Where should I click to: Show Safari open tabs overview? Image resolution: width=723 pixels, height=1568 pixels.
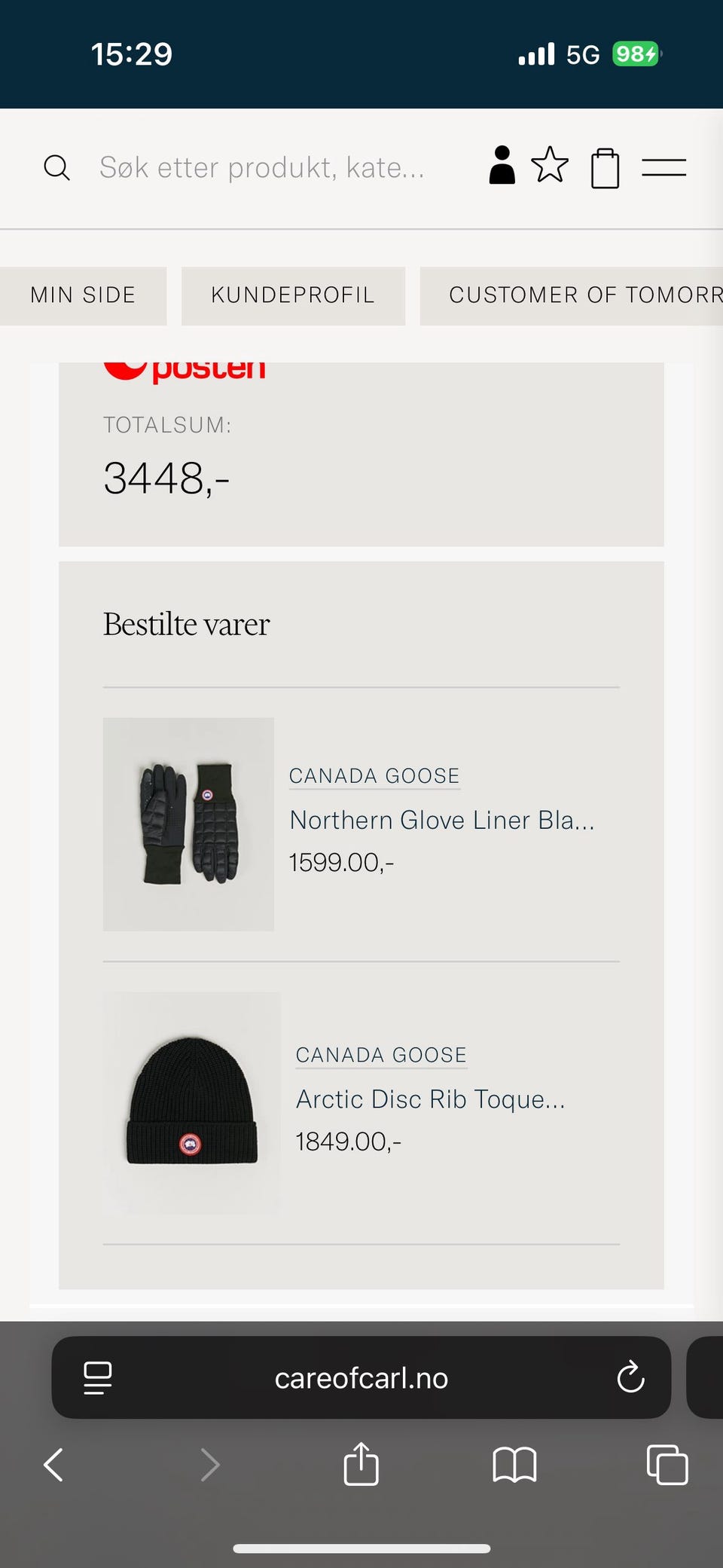667,1466
